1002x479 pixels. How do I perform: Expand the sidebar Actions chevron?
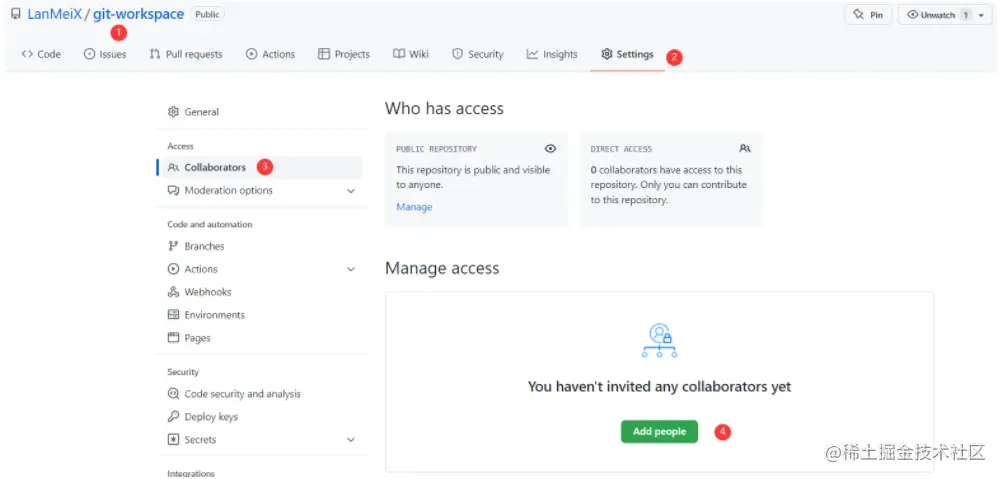(x=351, y=270)
